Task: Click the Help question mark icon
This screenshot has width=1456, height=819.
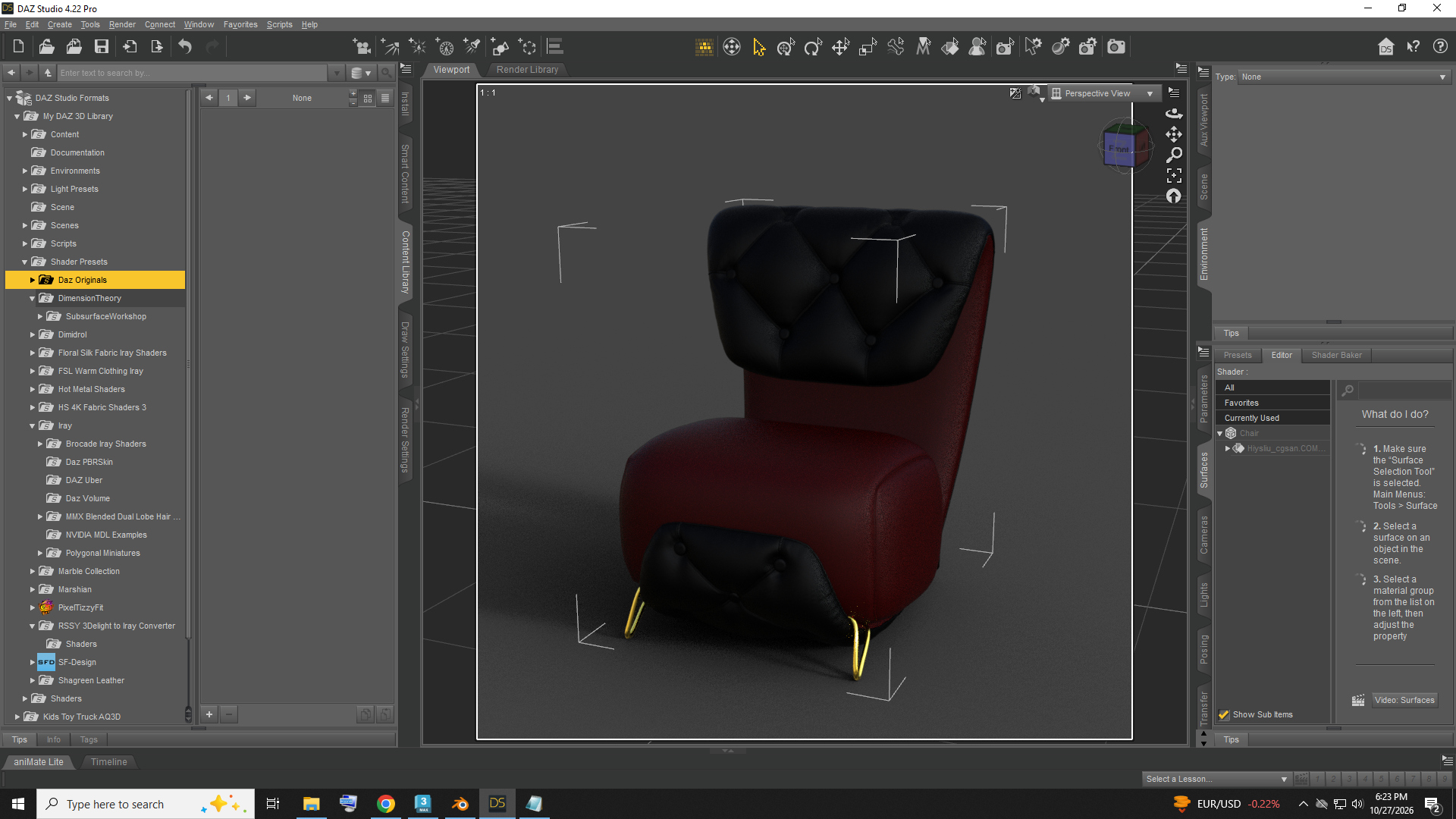Action: (1440, 47)
